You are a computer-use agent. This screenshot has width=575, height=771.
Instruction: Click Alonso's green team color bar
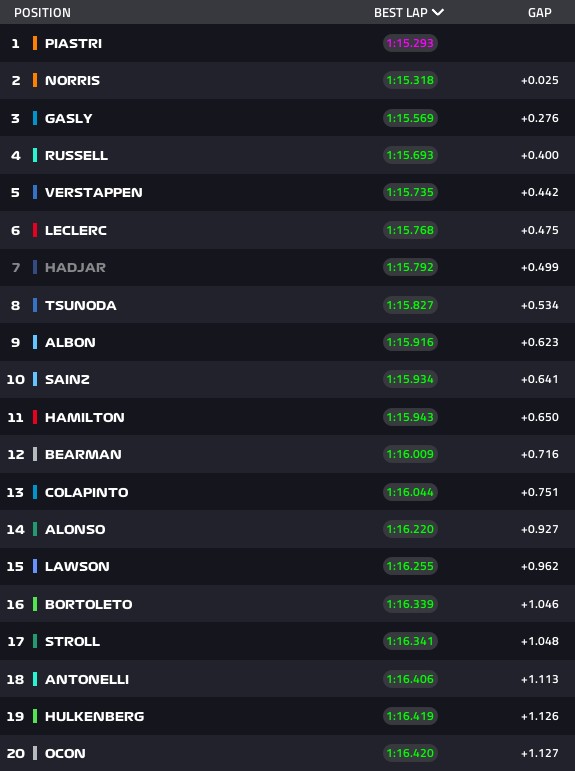click(x=35, y=530)
